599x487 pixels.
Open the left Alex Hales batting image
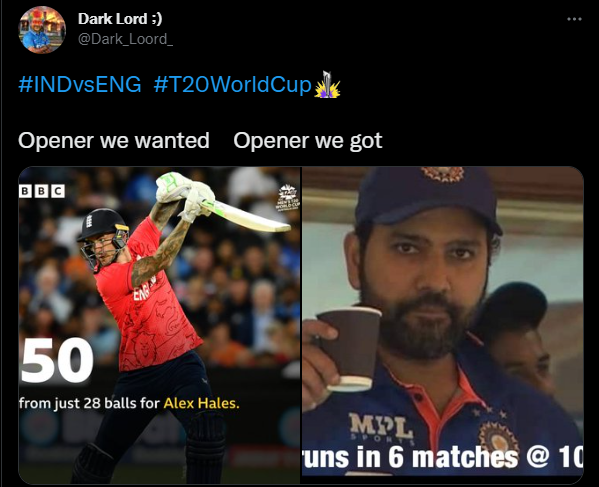coord(160,325)
